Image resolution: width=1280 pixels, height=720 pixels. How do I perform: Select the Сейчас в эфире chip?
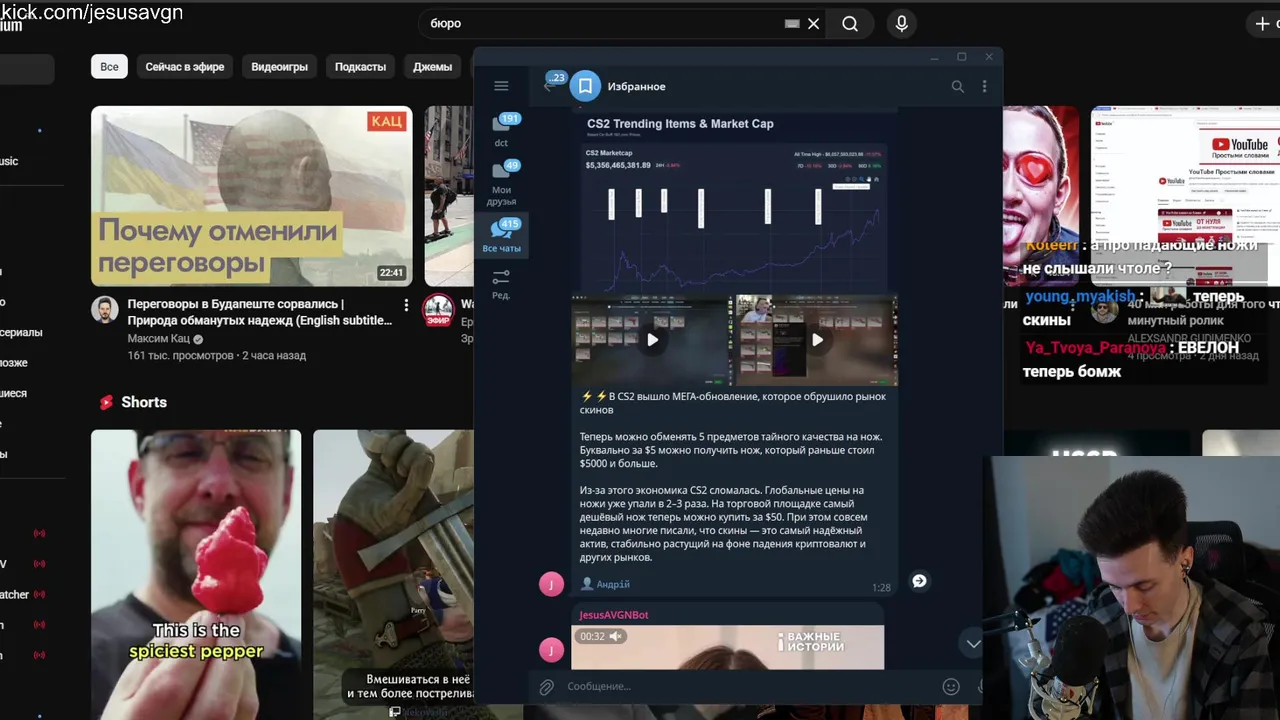(x=185, y=67)
